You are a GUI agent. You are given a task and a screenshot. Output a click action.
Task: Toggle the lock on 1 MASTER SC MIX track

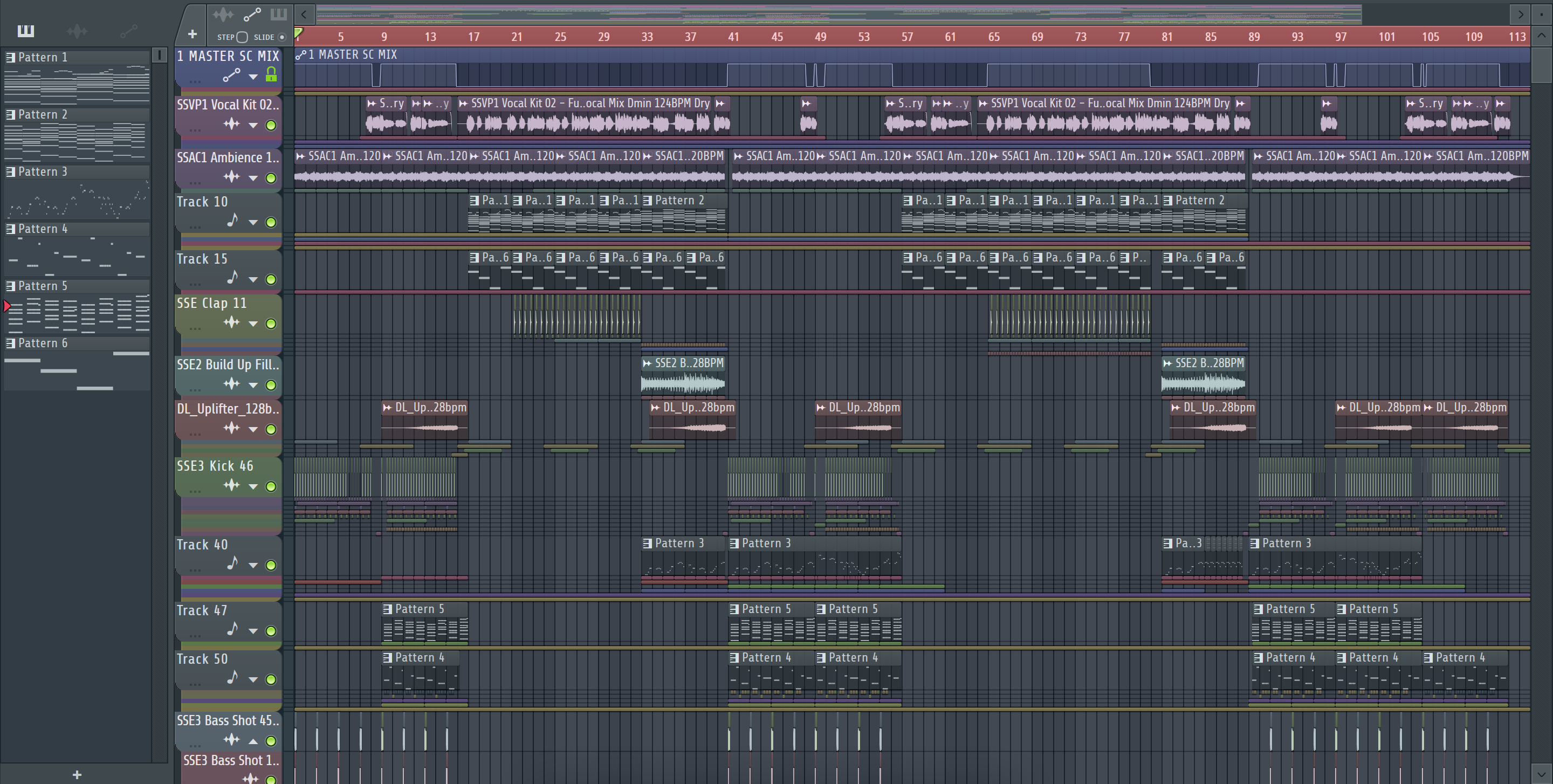pyautogui.click(x=271, y=75)
